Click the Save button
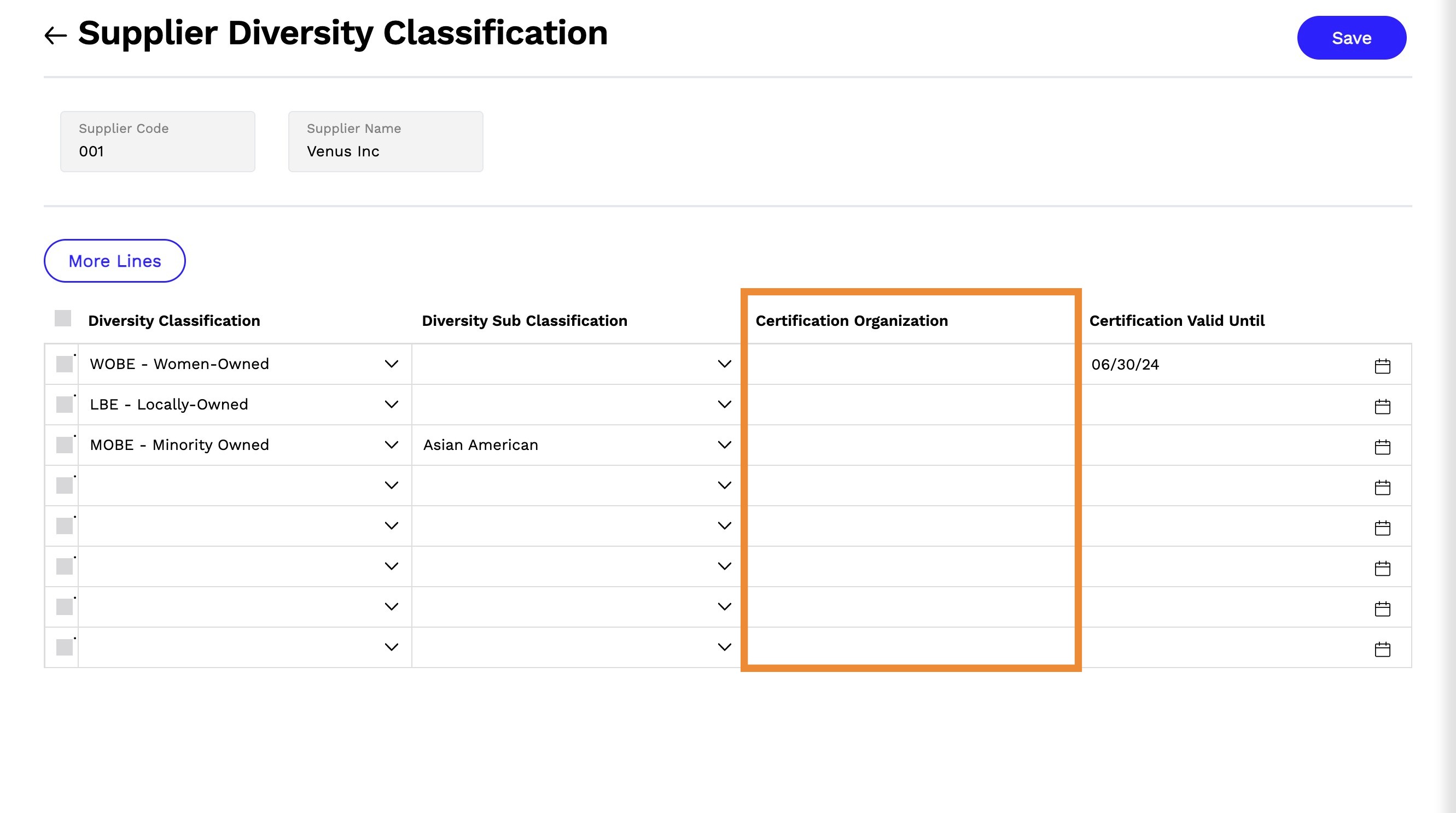The image size is (1456, 813). (1352, 38)
